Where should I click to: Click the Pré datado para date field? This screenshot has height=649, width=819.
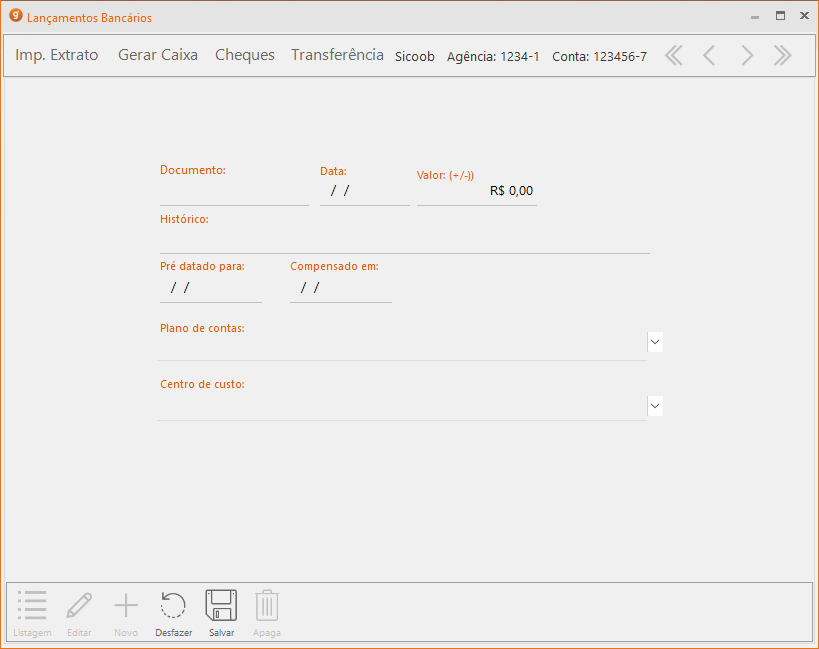(210, 288)
